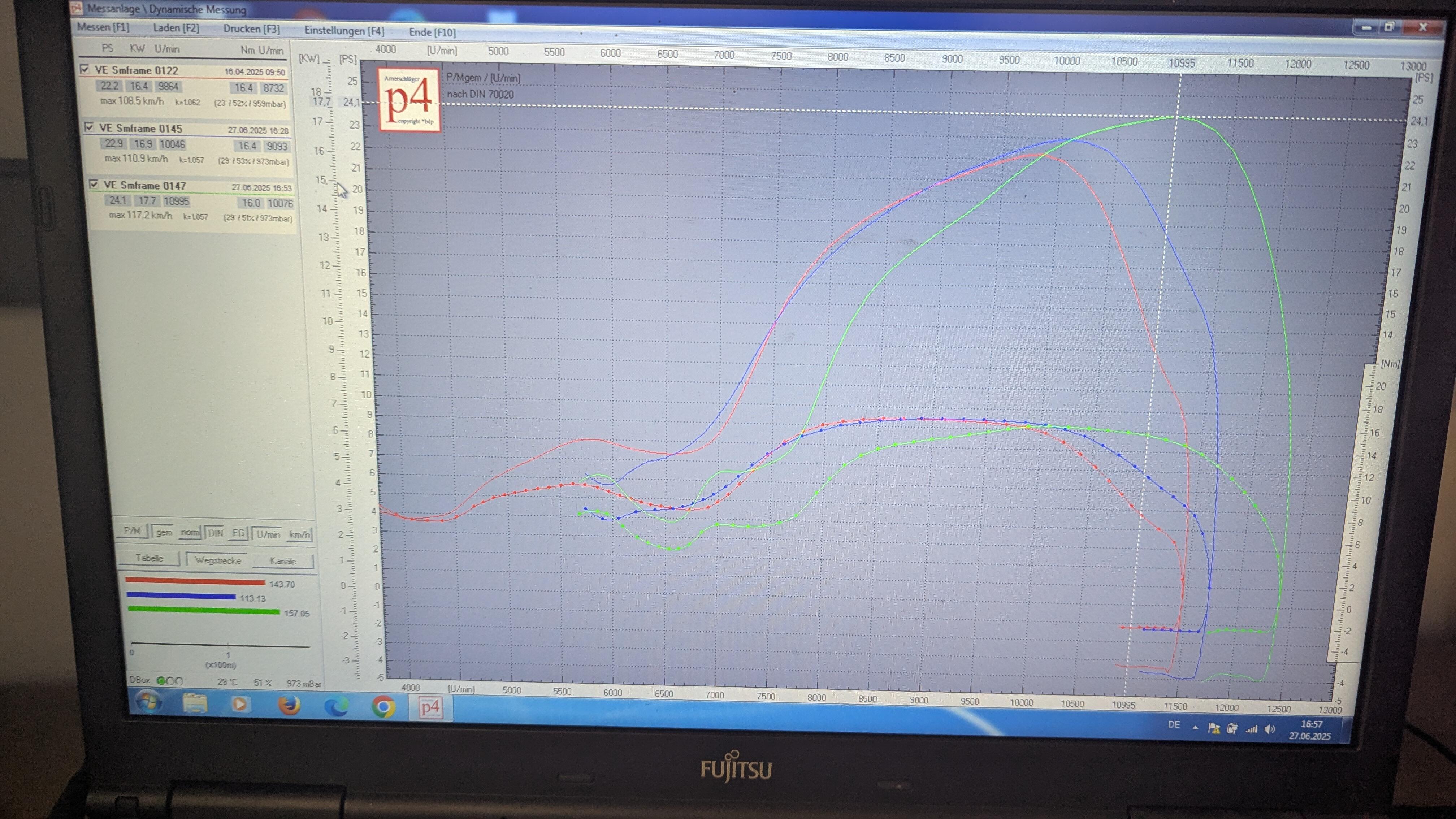The image size is (1456, 819).
Task: Open File Explorer from the taskbar
Action: pos(196,703)
